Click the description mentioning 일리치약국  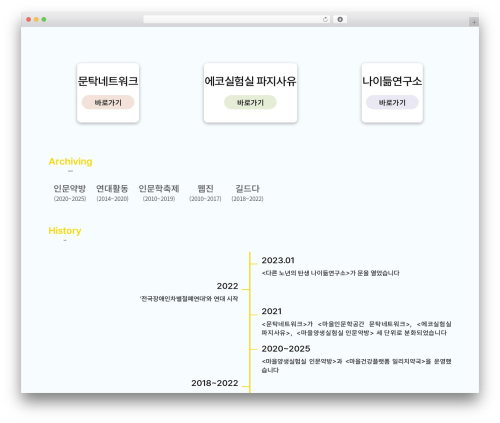point(356,366)
